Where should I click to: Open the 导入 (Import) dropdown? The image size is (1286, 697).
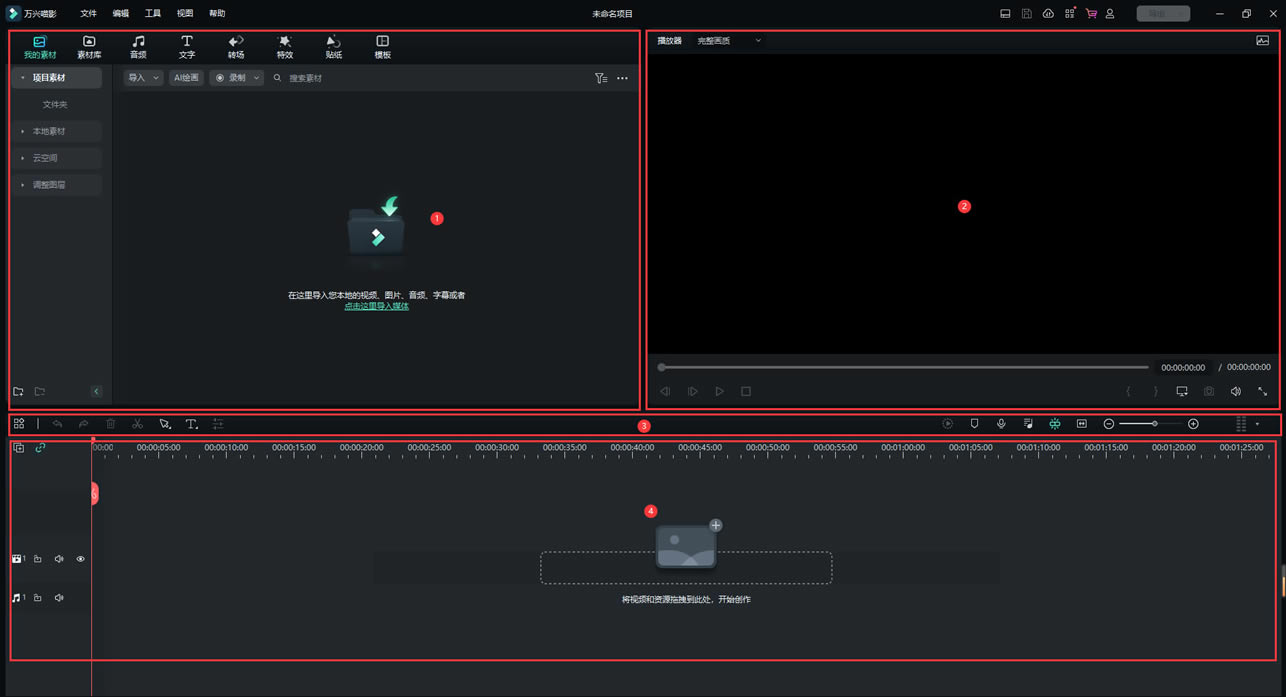point(143,78)
